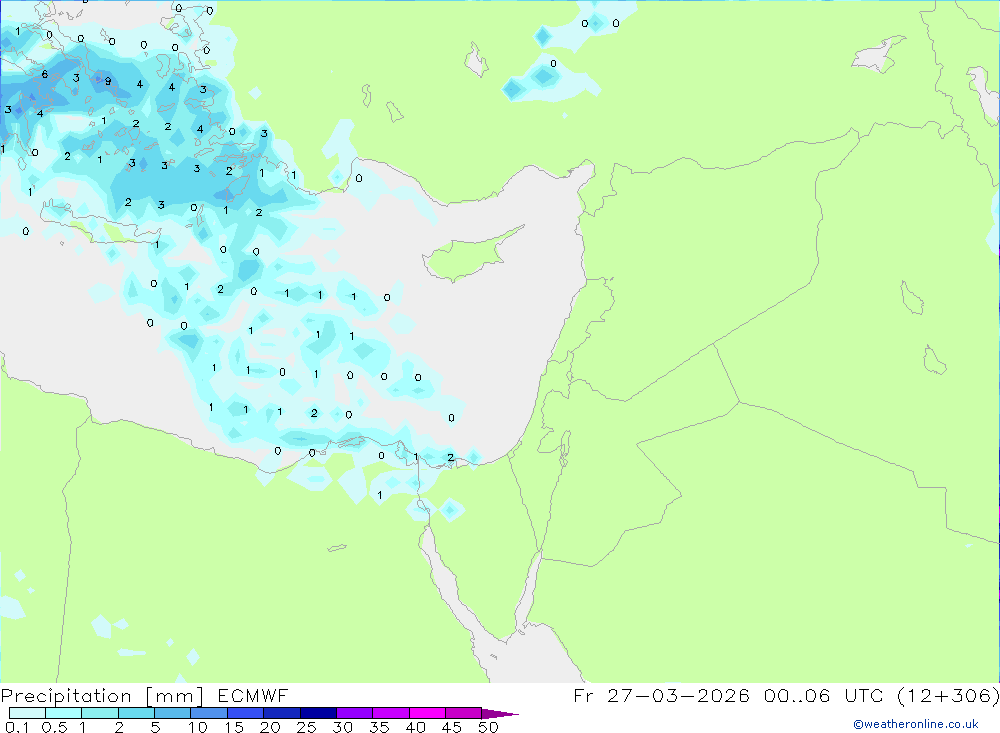Click the '(12+306)' forecast run text
Viewport: 1000px width, 733px height.
pyautogui.click(x=948, y=695)
